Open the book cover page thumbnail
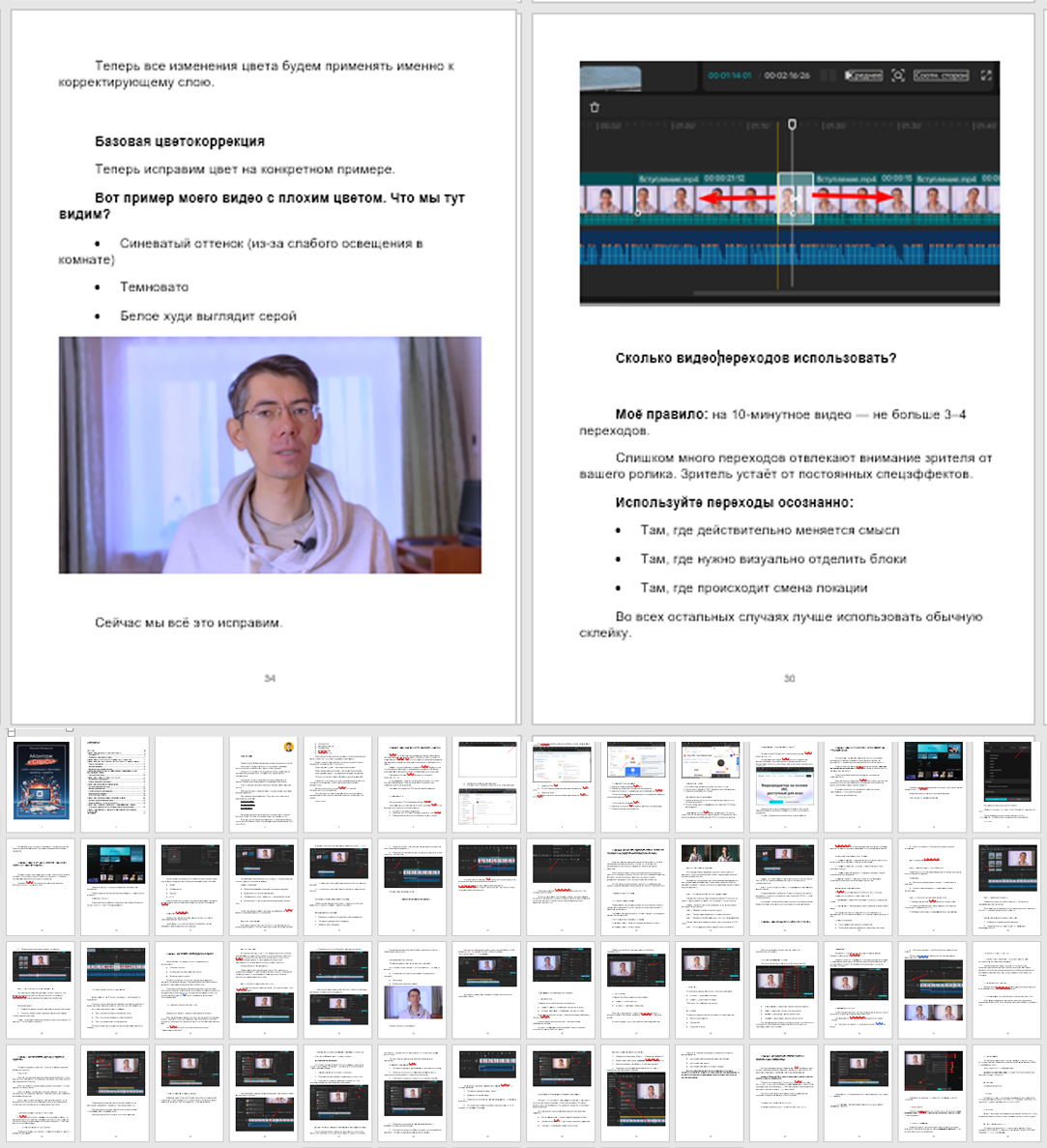This screenshot has height=1148, width=1047. (x=42, y=781)
